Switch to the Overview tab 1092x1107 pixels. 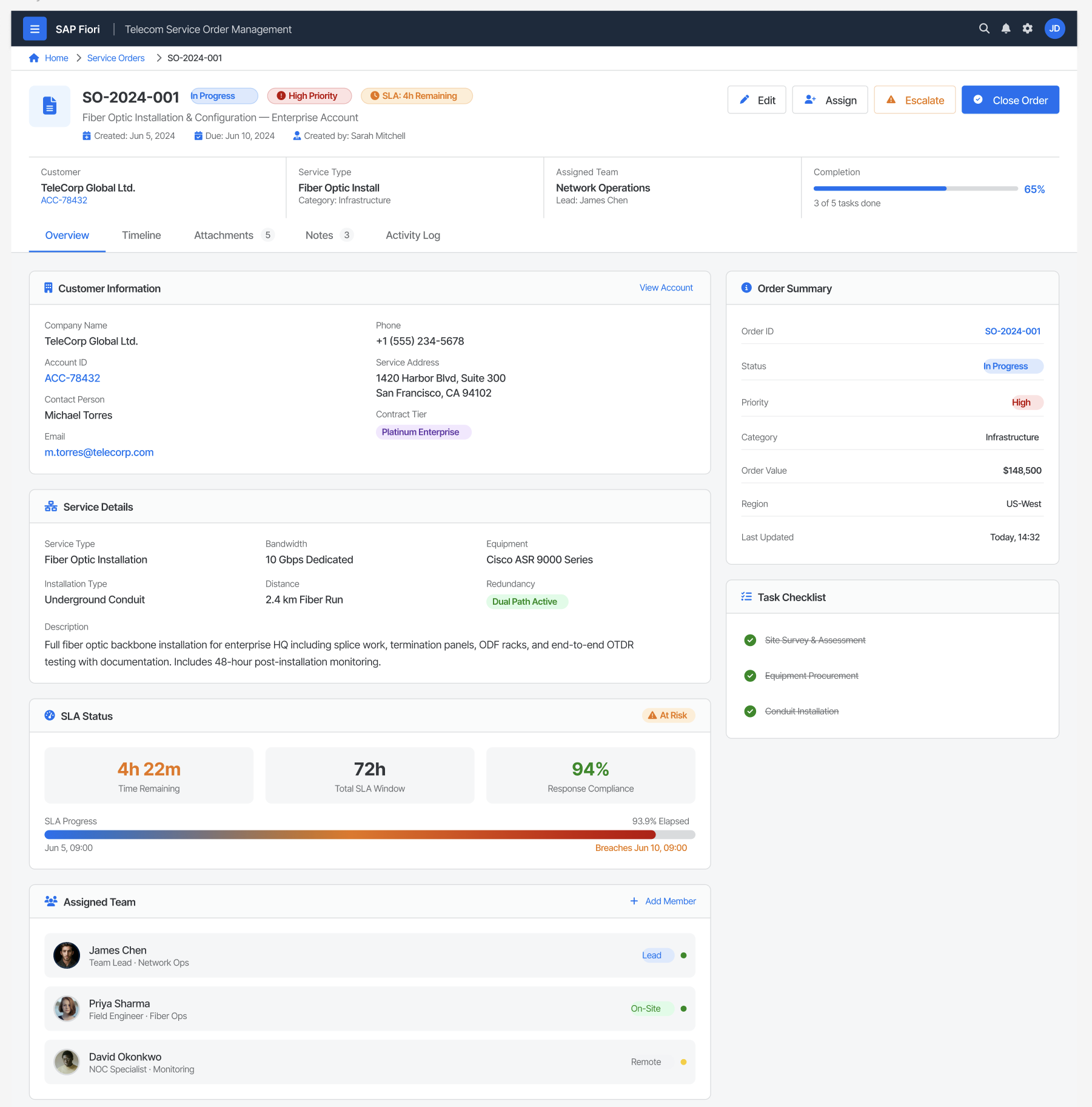click(67, 235)
